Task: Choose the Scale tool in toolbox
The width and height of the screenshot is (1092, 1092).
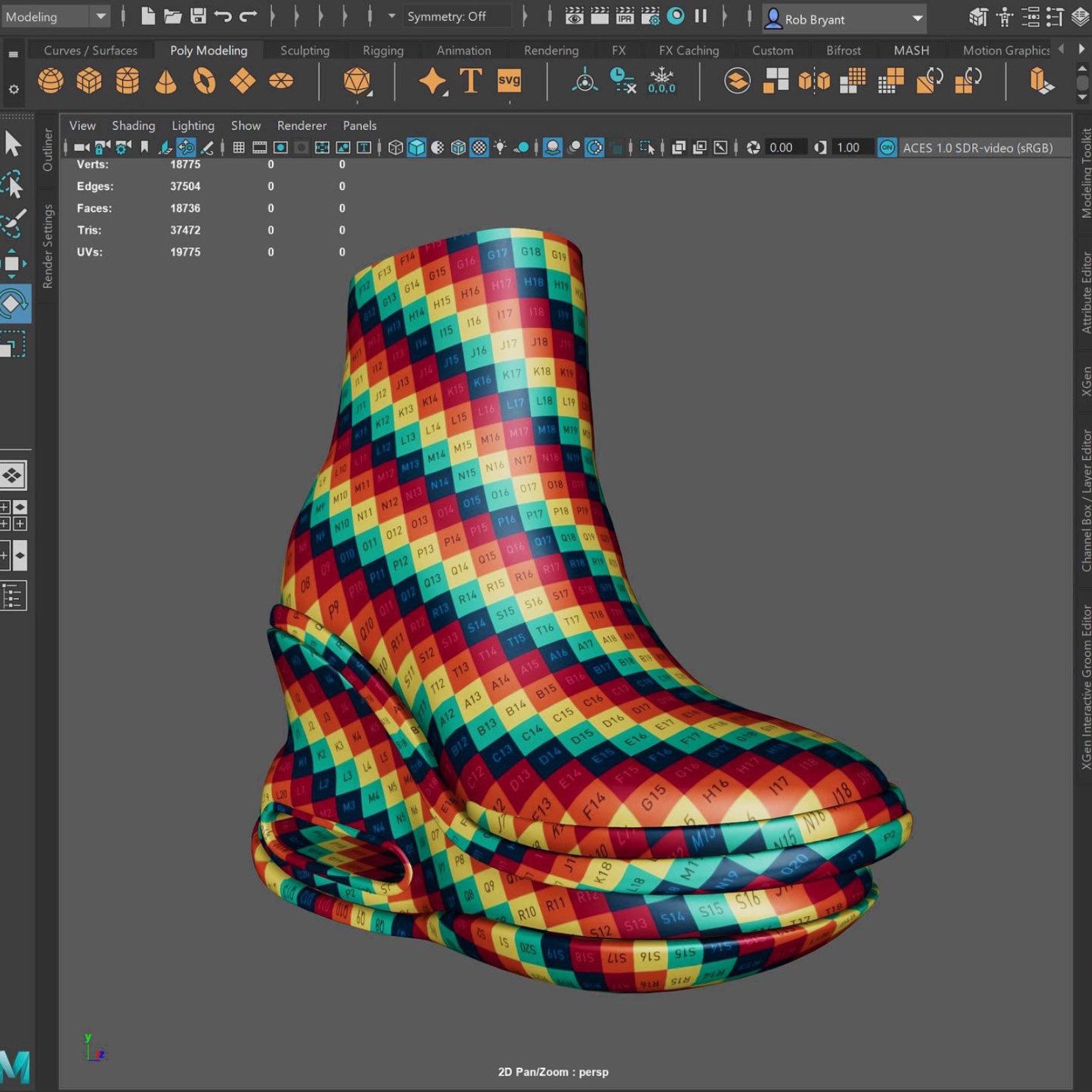Action: pyautogui.click(x=13, y=343)
